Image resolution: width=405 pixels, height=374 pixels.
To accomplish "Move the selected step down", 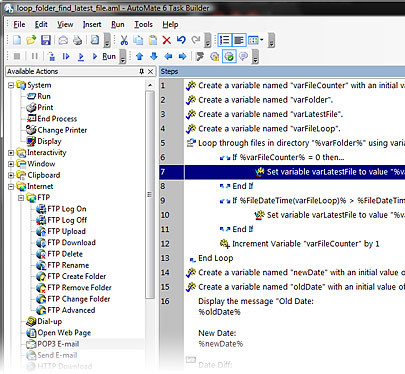I will pyautogui.click(x=154, y=56).
